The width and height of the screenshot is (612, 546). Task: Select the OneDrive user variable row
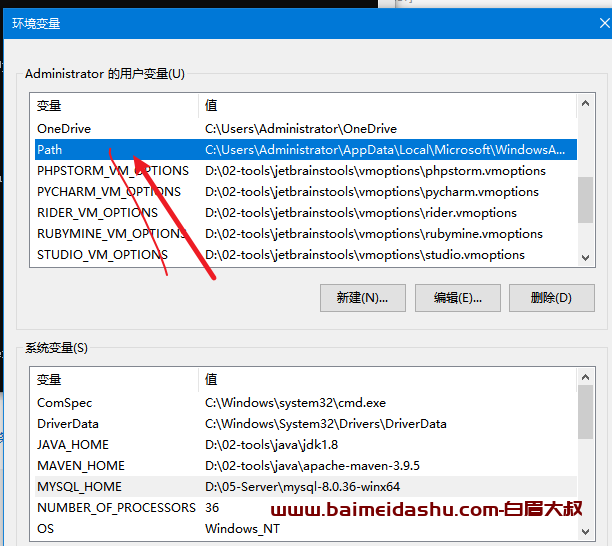[x=306, y=129]
